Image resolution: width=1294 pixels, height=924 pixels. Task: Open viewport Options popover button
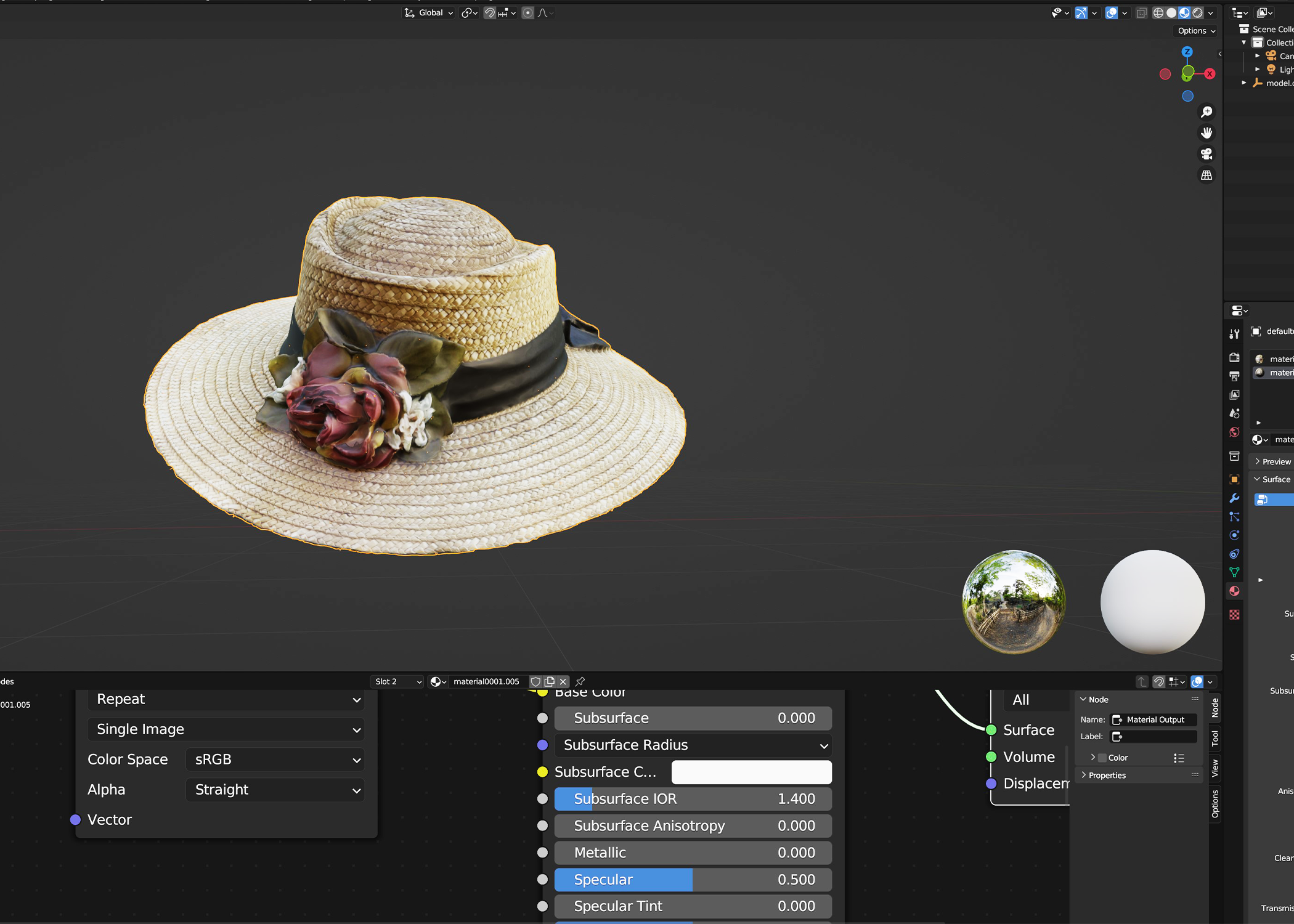(x=1196, y=31)
